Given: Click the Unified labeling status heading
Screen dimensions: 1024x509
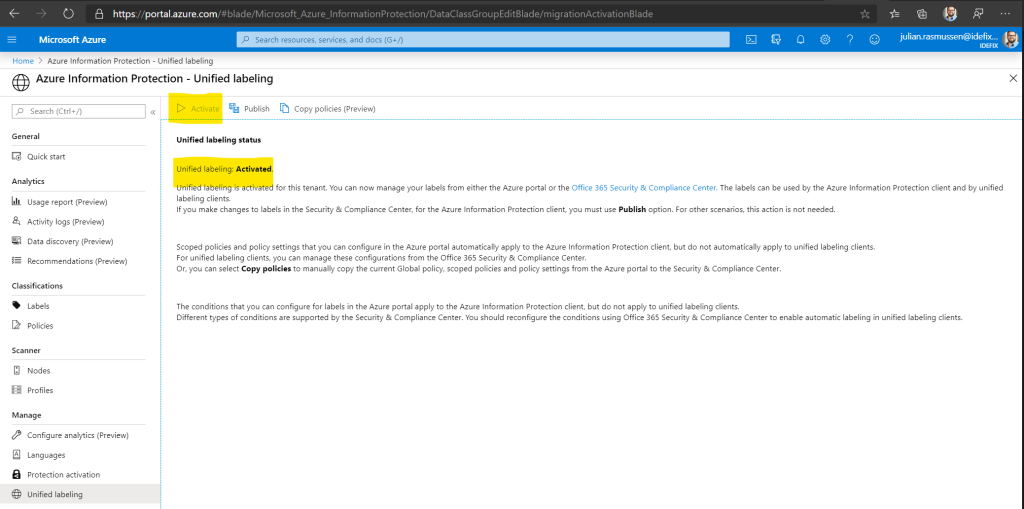Looking at the screenshot, I should tap(219, 140).
